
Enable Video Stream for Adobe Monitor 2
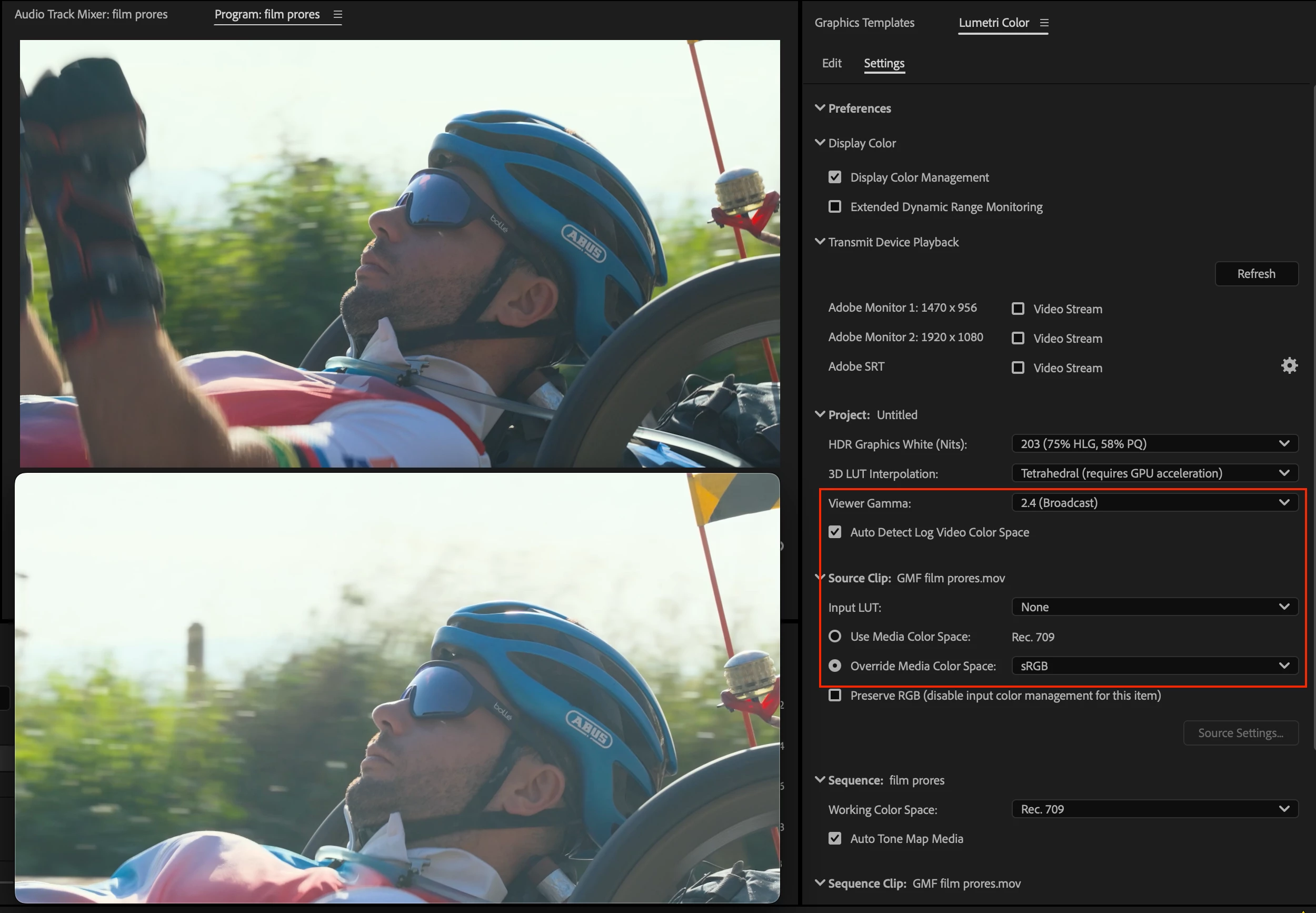point(1018,338)
